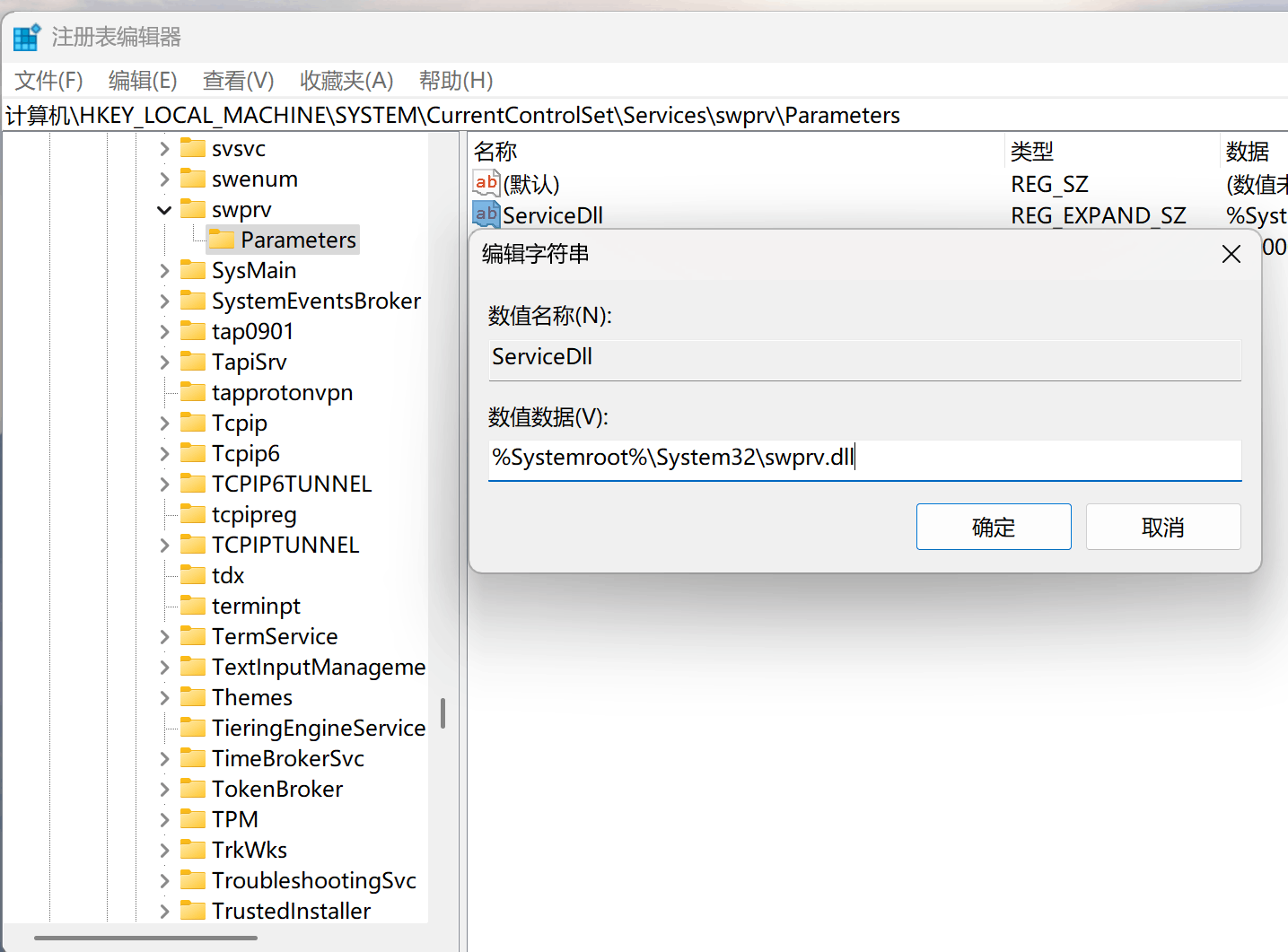
Task: Click the tdx folder icon
Action: pyautogui.click(x=193, y=575)
